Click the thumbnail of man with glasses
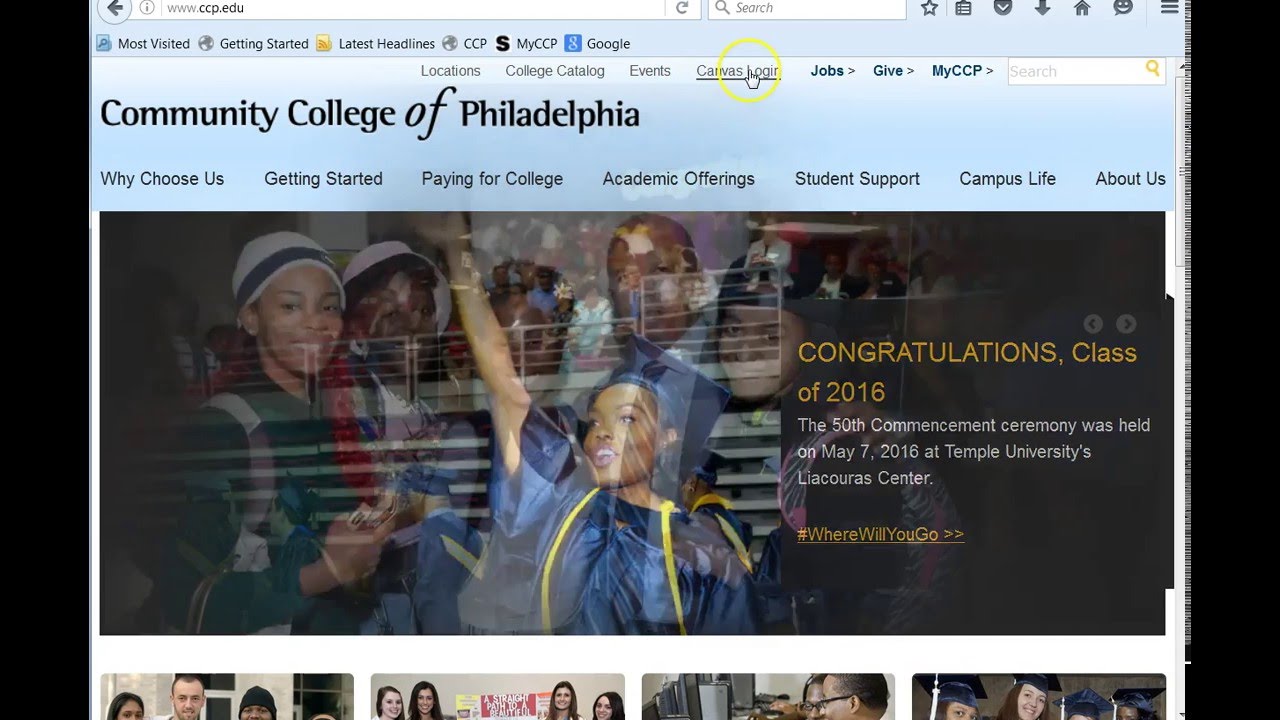The width and height of the screenshot is (1280, 720). tap(768, 697)
